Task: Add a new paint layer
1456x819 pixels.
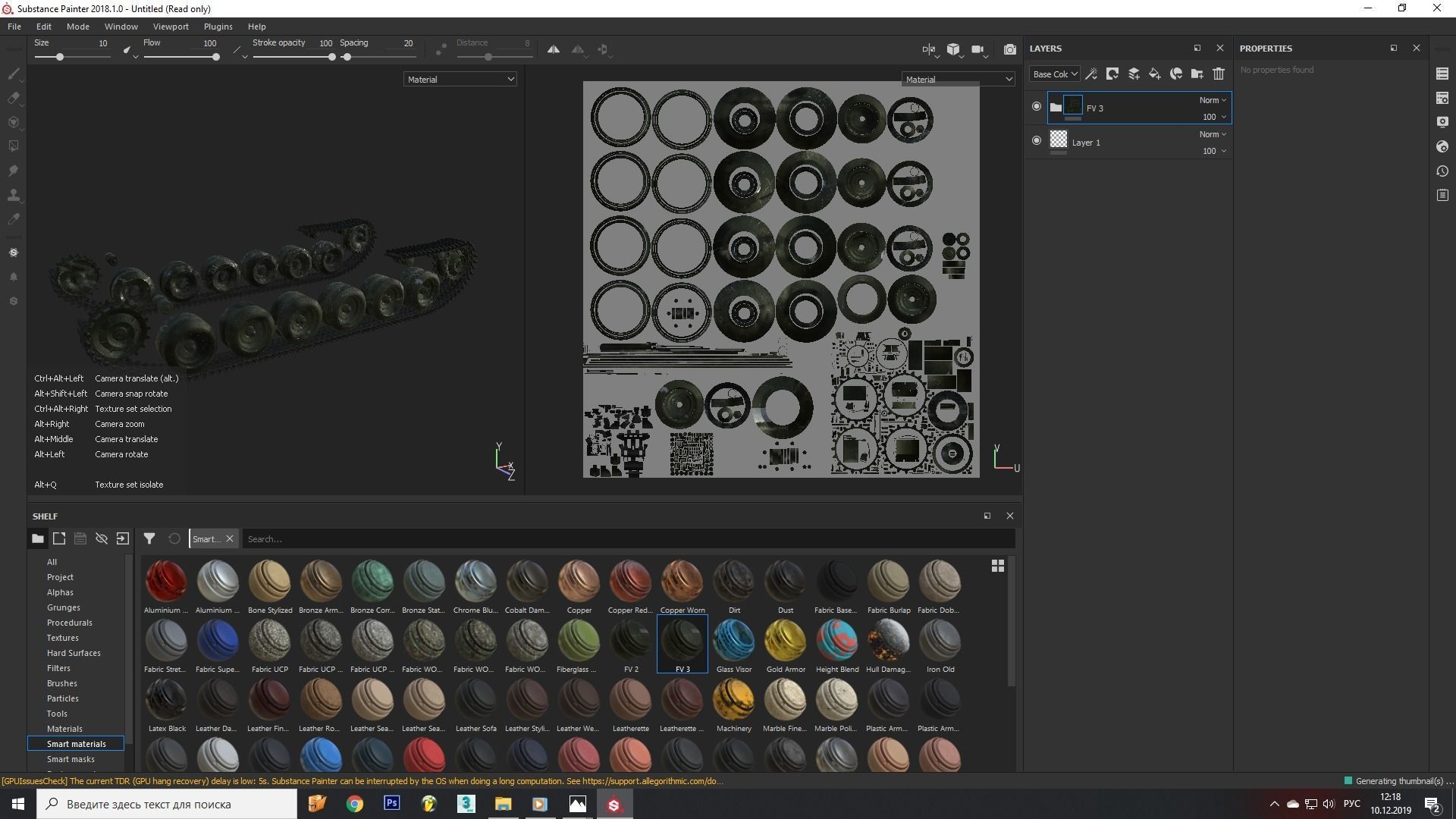Action: 1133,74
